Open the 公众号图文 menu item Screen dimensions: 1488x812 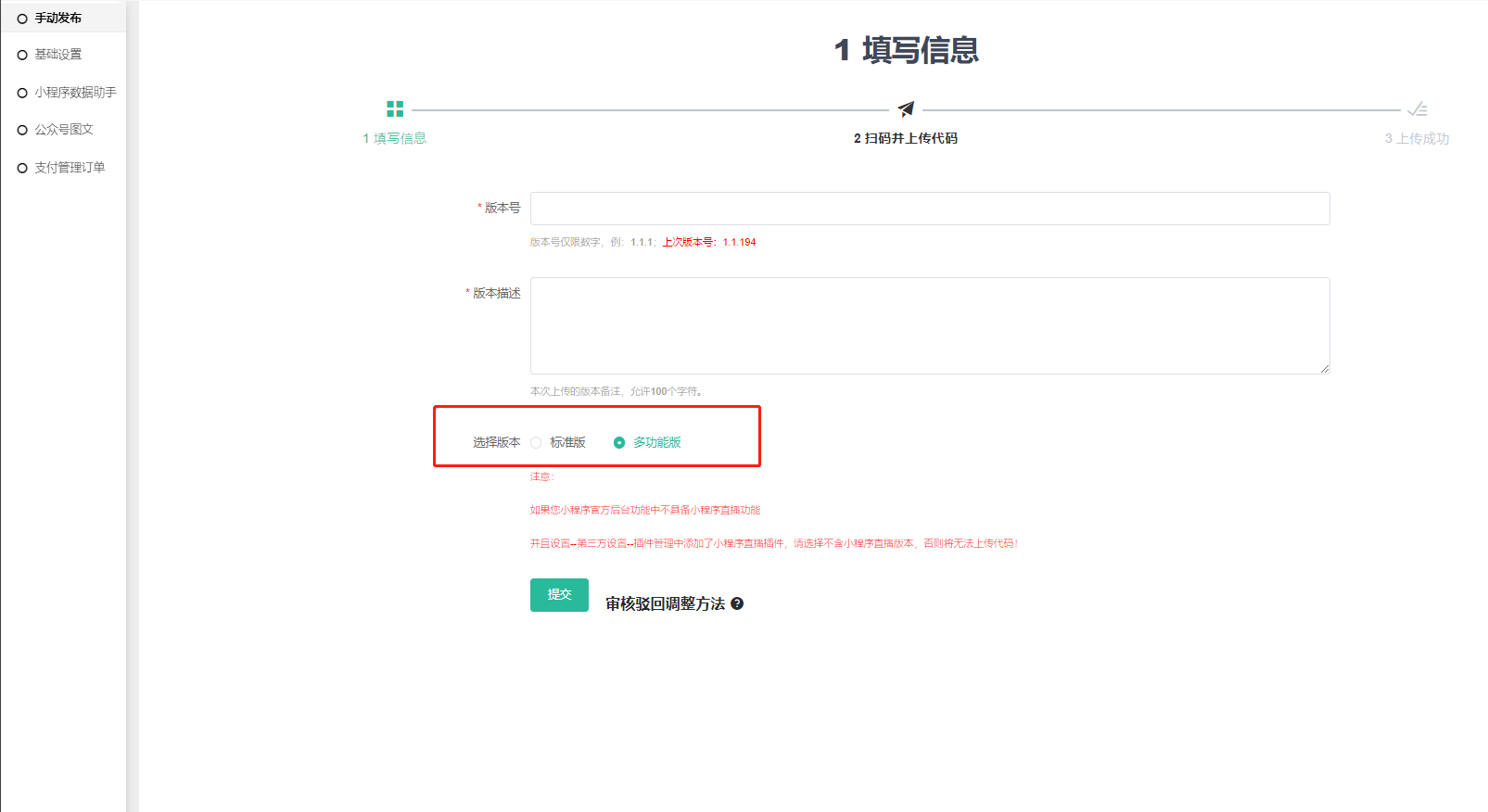point(64,130)
